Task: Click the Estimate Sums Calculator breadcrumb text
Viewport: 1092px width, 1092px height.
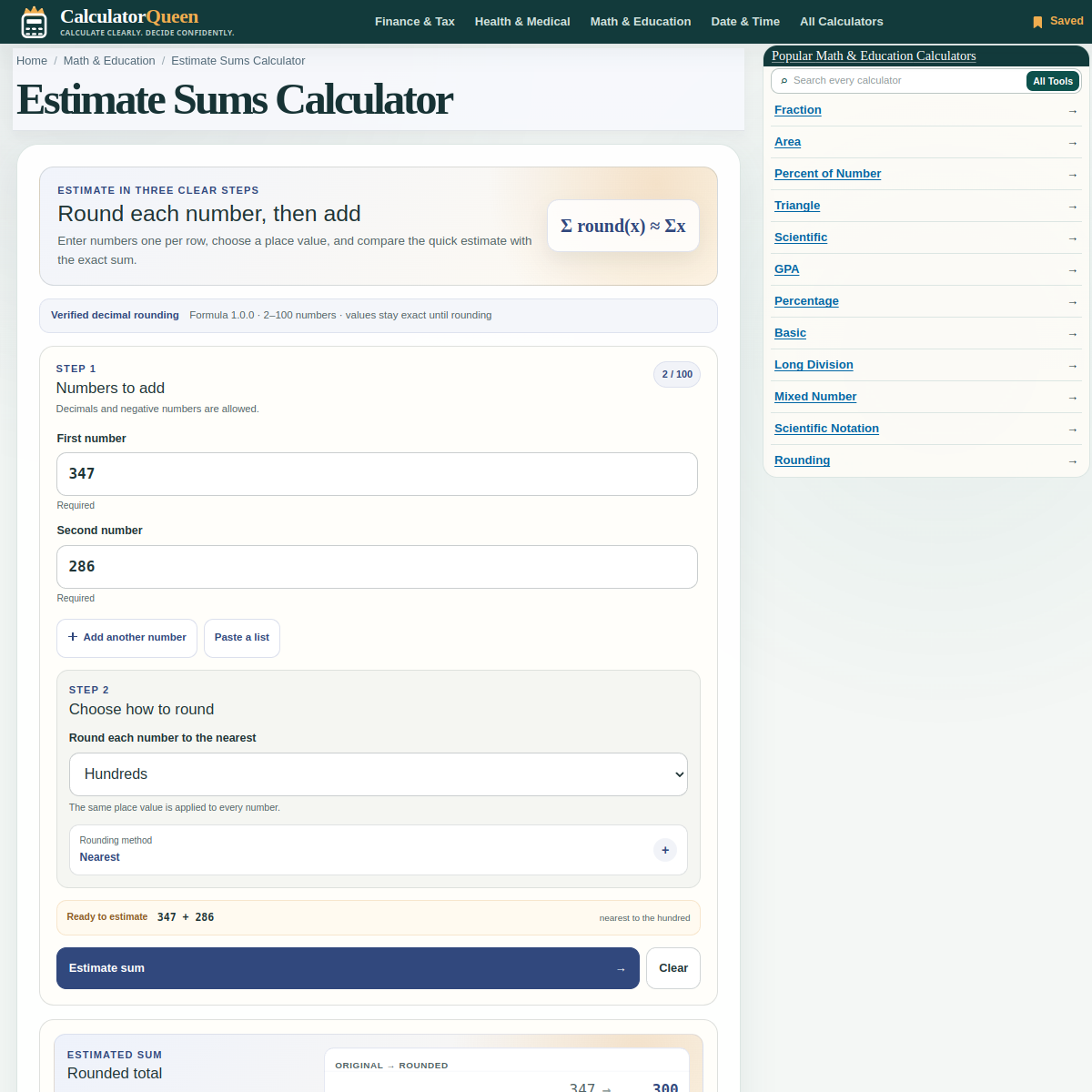Action: [x=238, y=61]
